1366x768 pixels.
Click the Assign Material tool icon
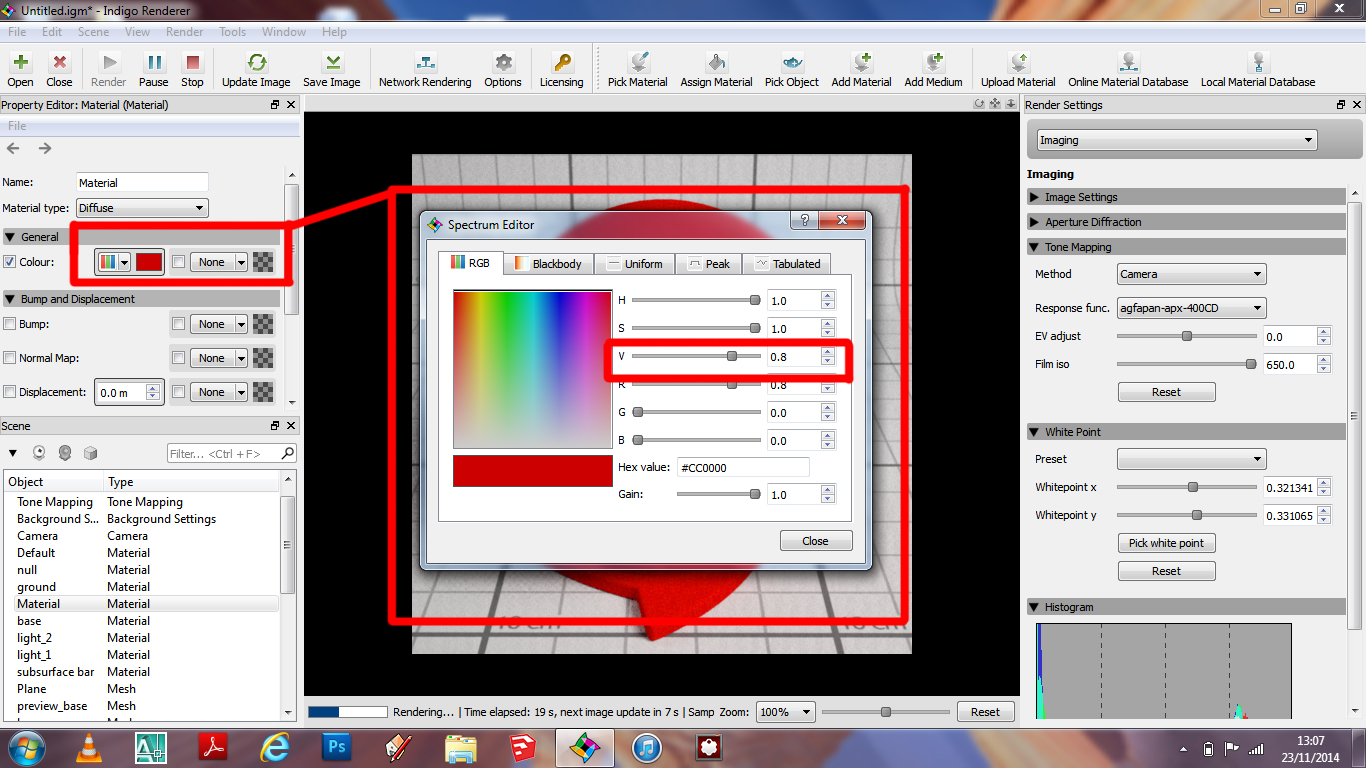[716, 64]
